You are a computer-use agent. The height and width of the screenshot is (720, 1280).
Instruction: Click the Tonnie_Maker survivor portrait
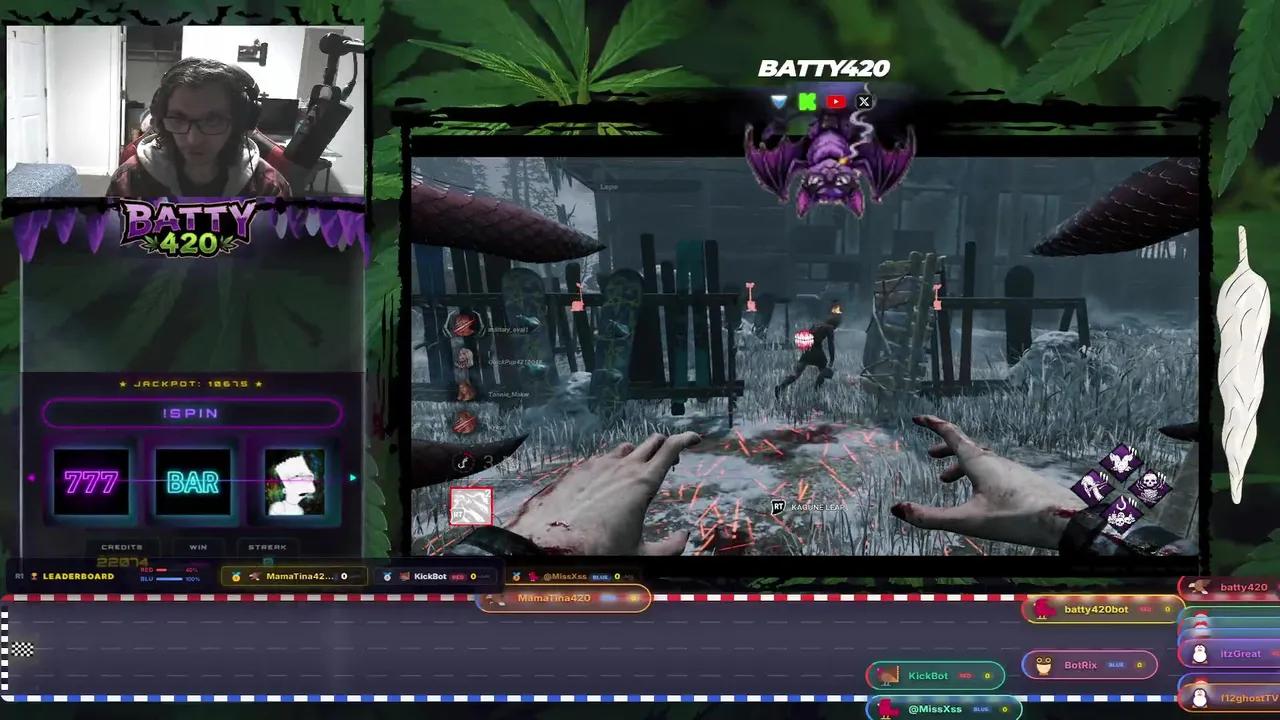coord(464,392)
